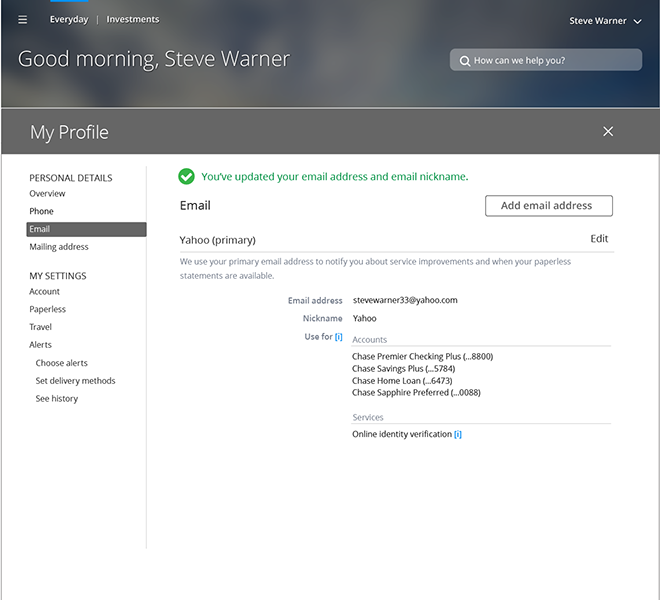Click Chase Premier Checking Plus (...8800)
Screen dimensions: 660x600
pos(423,357)
